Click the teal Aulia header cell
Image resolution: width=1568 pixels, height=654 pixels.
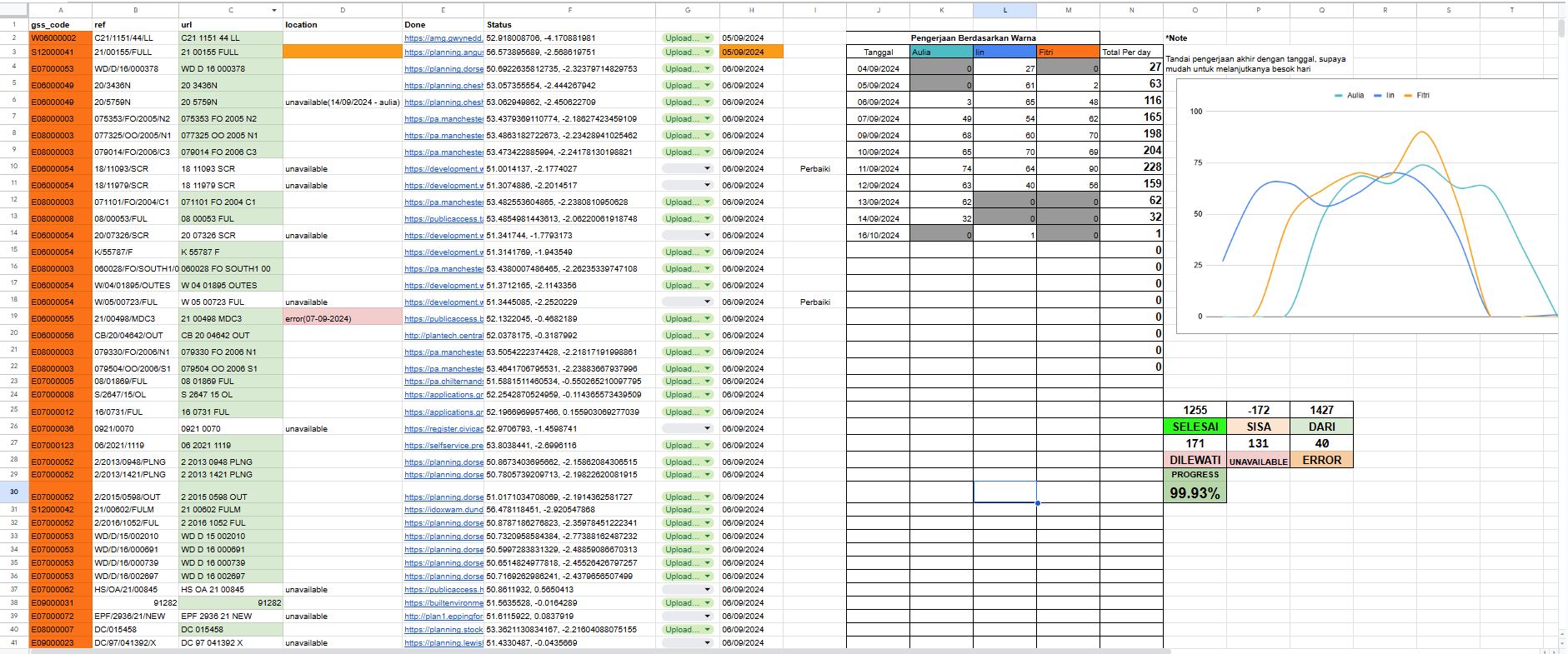941,52
